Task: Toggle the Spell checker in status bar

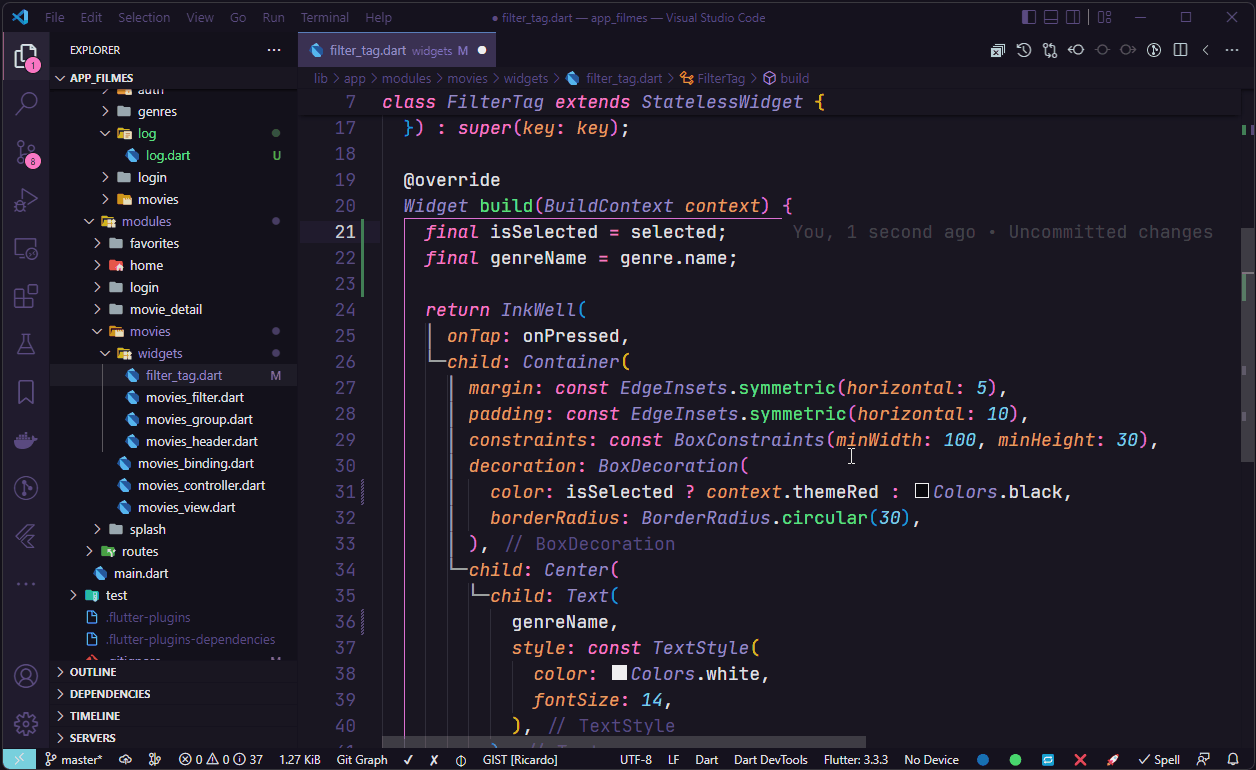Action: point(1159,760)
